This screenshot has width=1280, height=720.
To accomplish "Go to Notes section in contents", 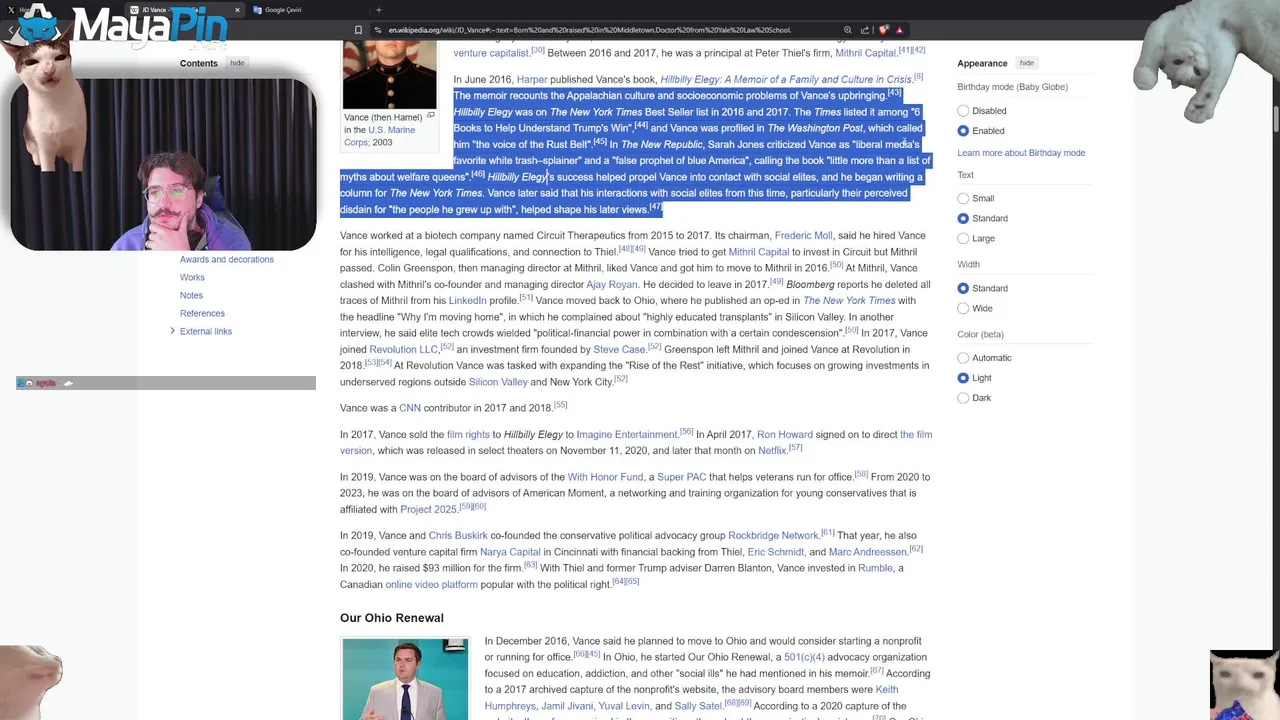I will pyautogui.click(x=191, y=295).
